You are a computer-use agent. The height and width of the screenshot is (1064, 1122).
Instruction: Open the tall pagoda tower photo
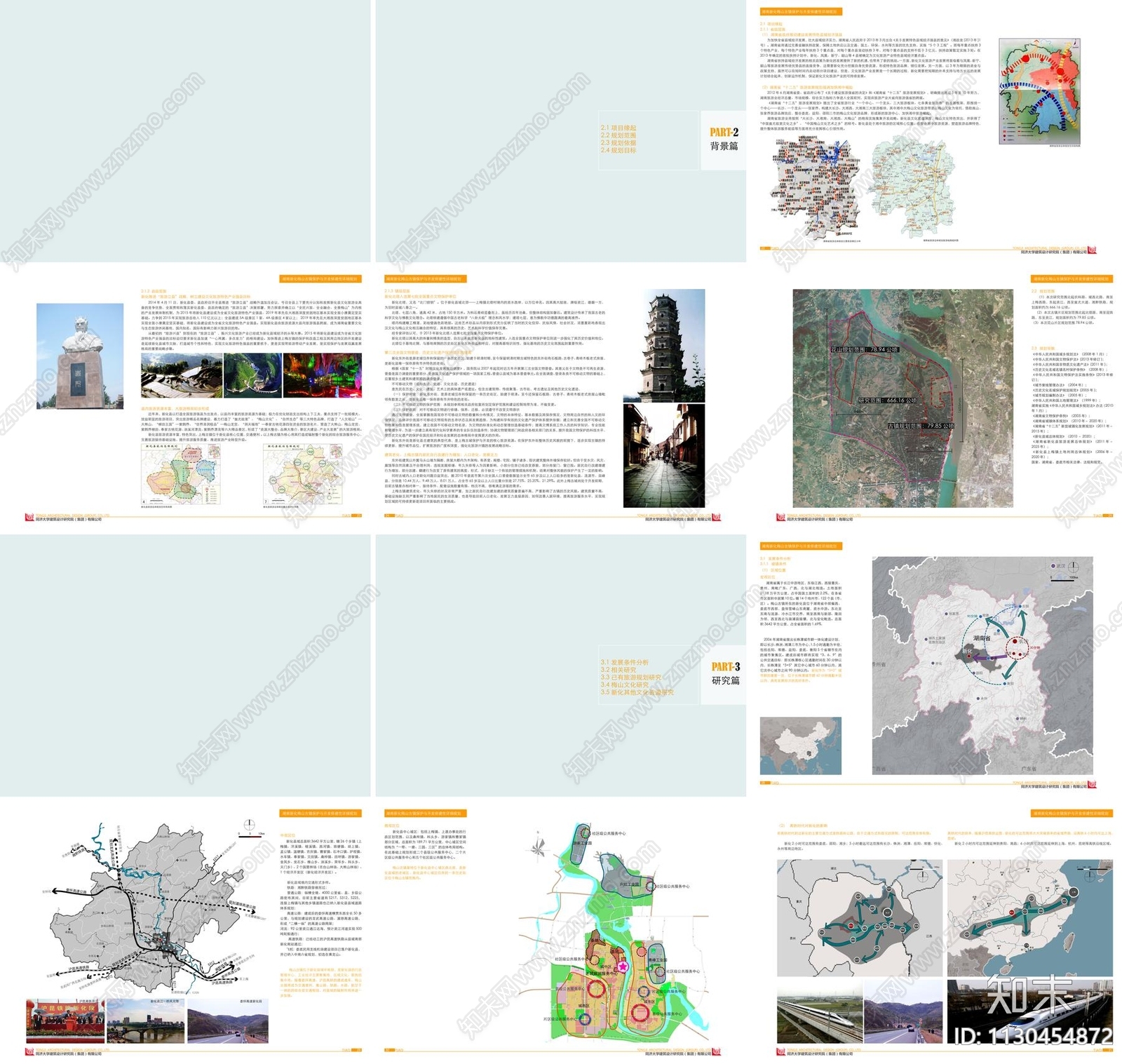tap(664, 345)
